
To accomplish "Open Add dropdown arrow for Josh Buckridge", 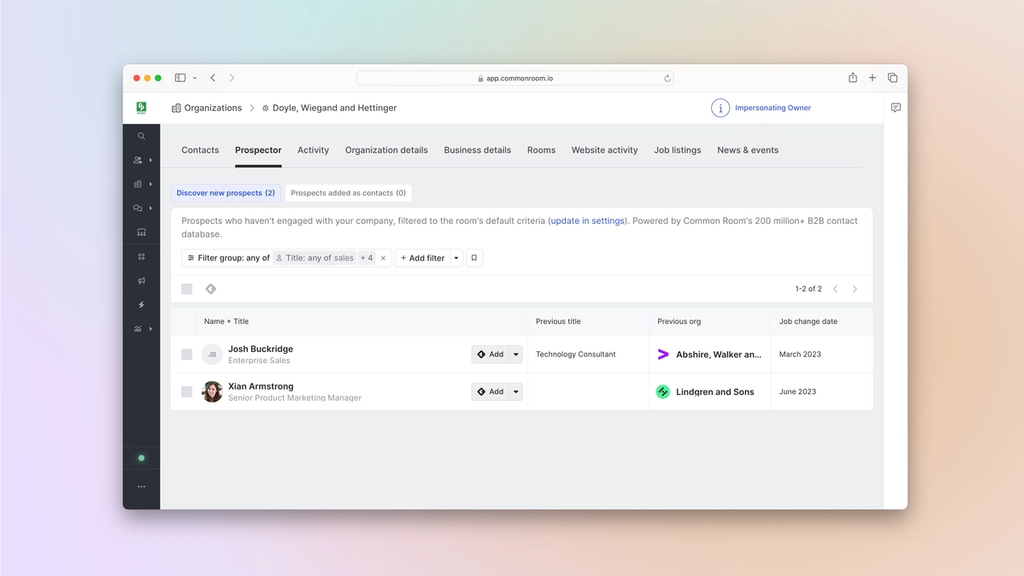I will pyautogui.click(x=516, y=354).
